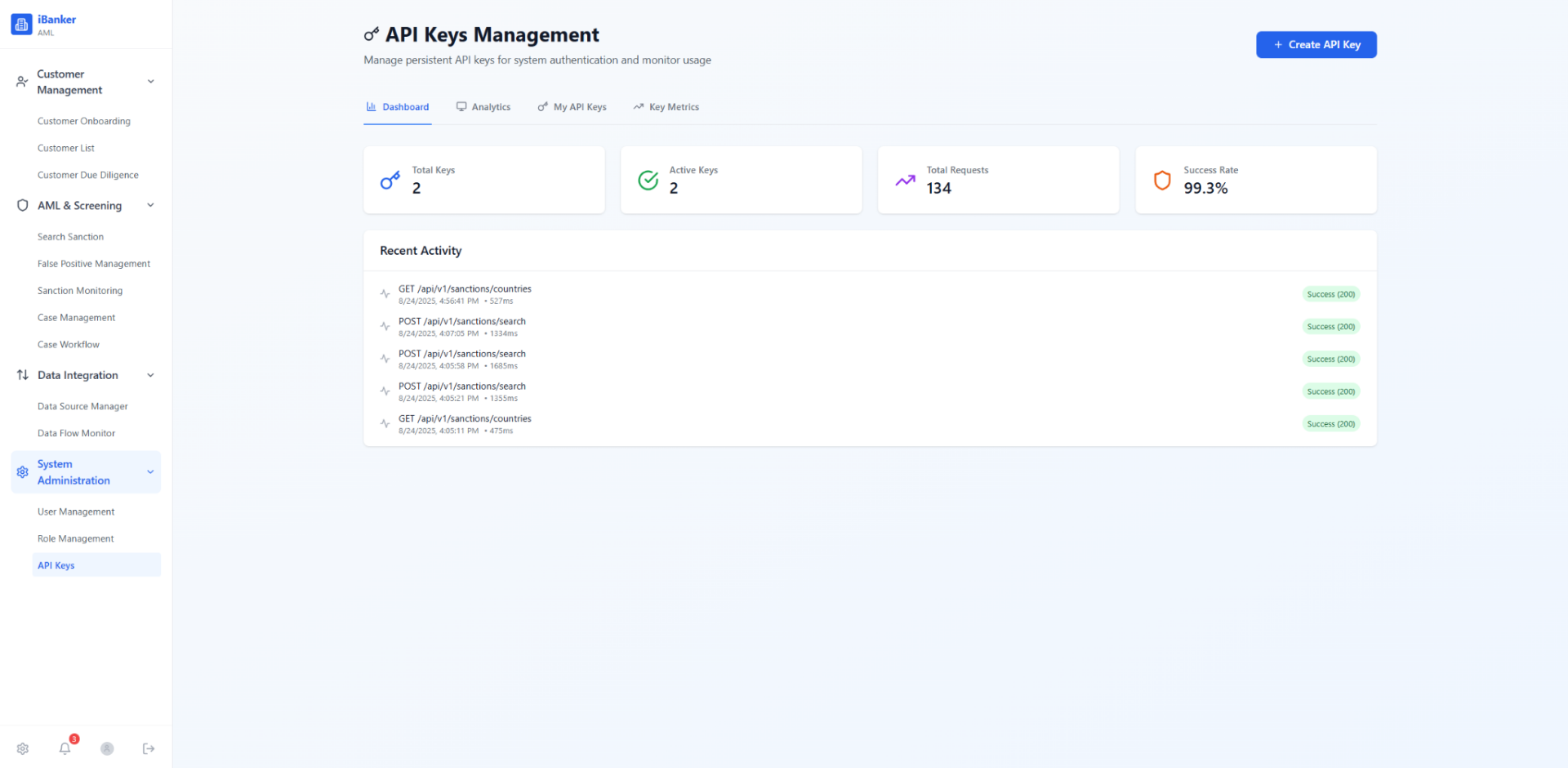The image size is (1568, 768).
Task: Go to Search Sanction page
Action: click(x=71, y=237)
